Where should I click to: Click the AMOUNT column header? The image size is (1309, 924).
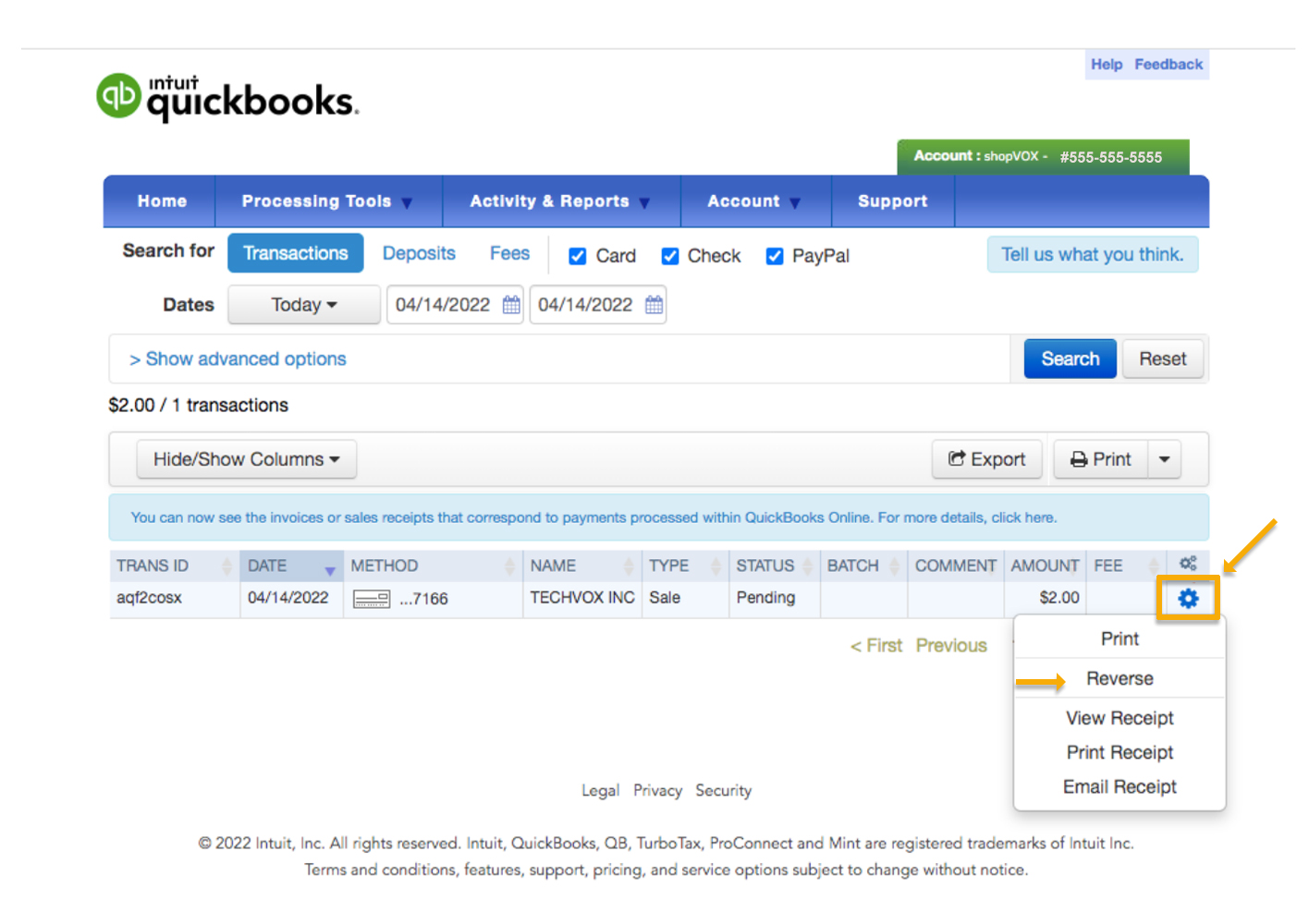click(1045, 565)
